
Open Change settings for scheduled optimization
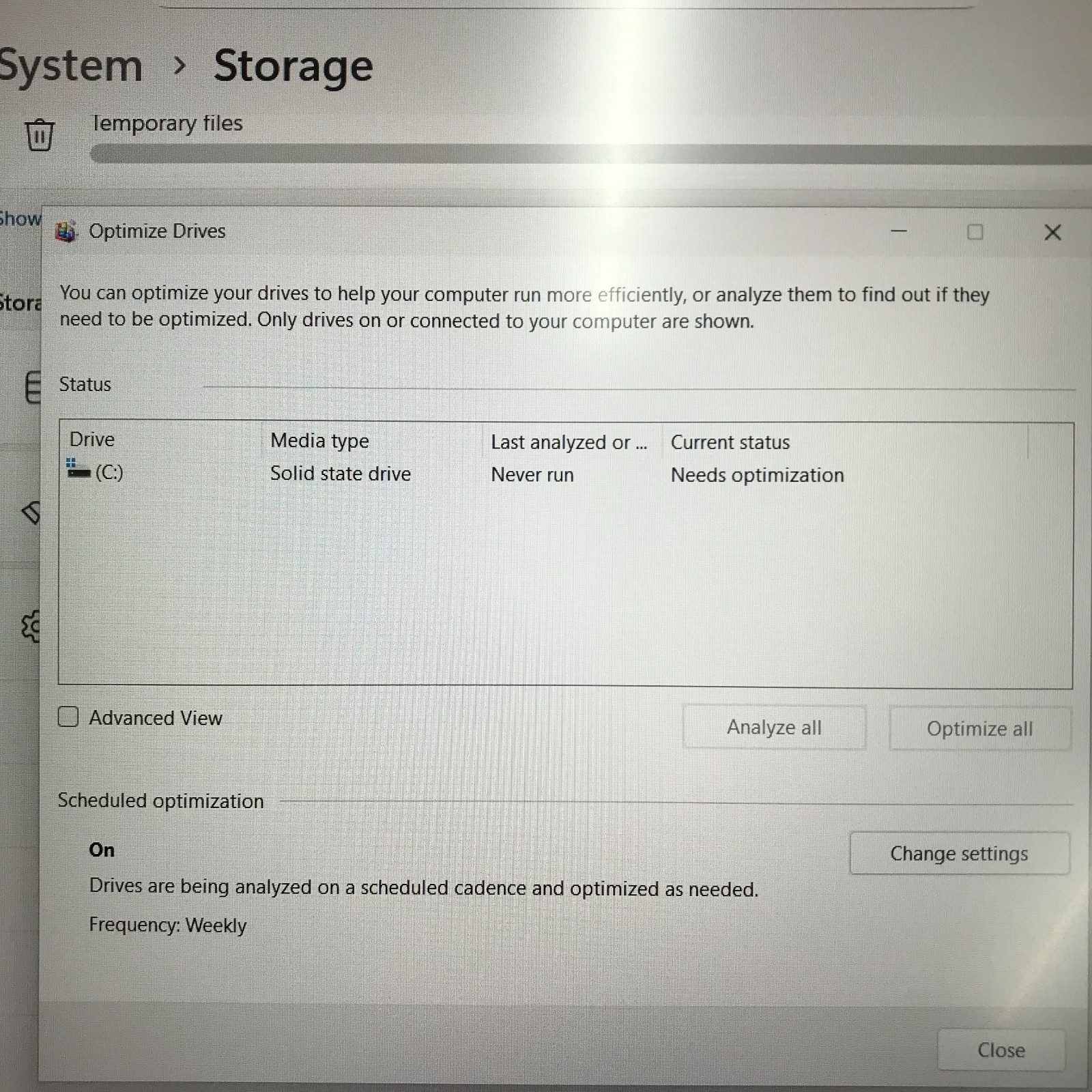point(959,854)
